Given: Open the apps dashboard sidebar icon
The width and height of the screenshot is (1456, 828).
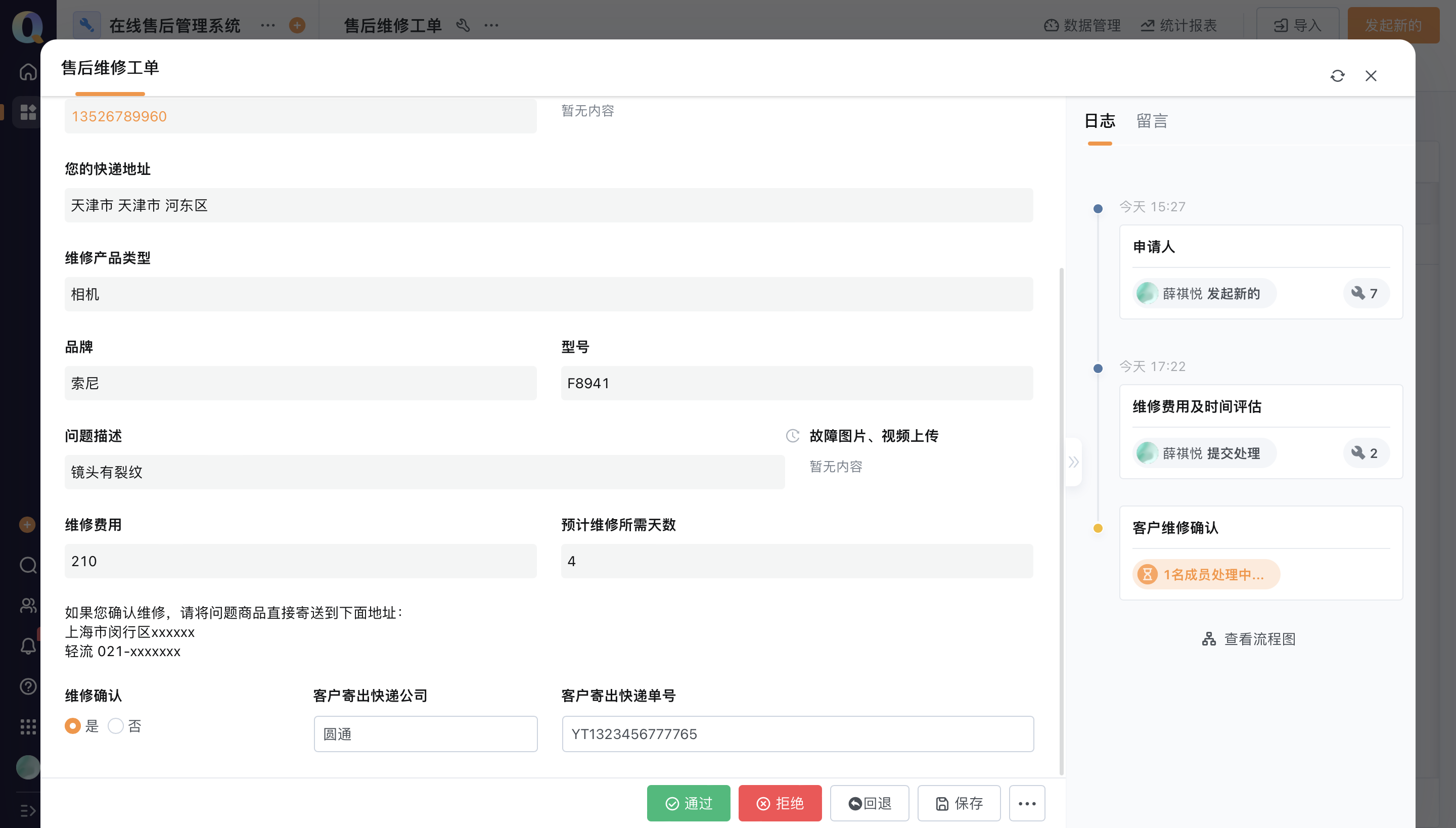Looking at the screenshot, I should pyautogui.click(x=28, y=111).
